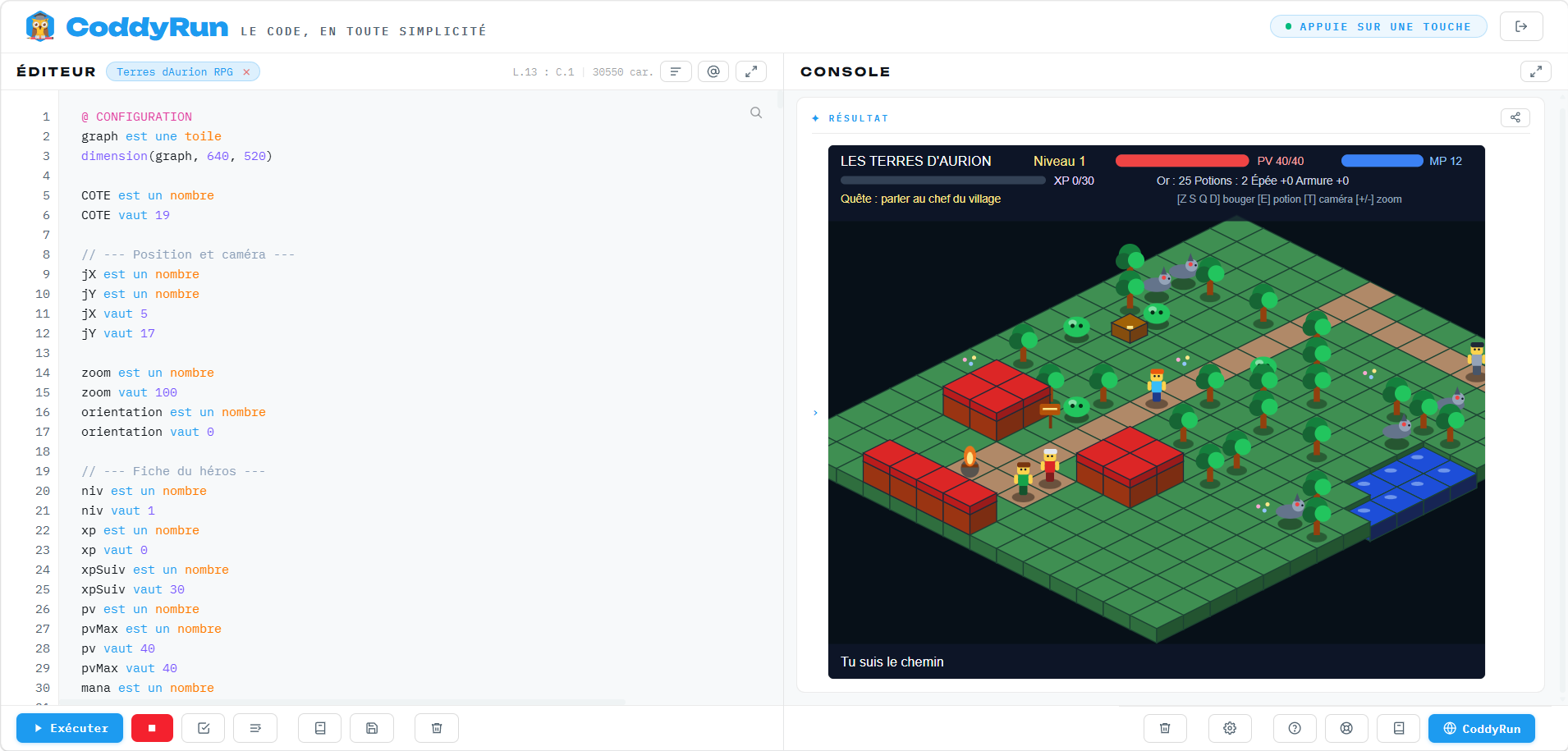Open the help question mark icon
Viewport: 1568px width, 751px height.
[x=1295, y=728]
